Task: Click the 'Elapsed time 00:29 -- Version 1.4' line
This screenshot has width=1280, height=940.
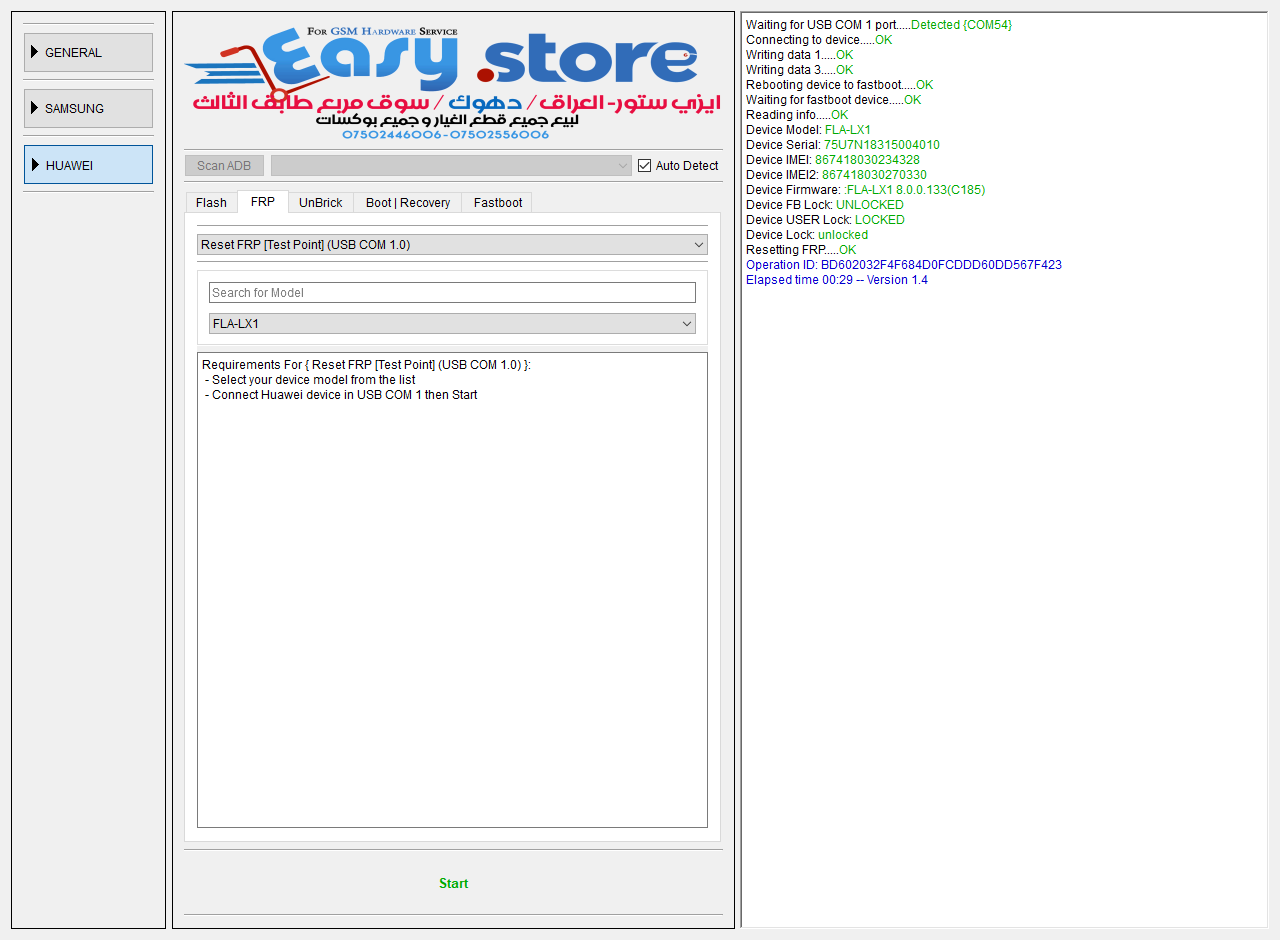Action: 837,280
